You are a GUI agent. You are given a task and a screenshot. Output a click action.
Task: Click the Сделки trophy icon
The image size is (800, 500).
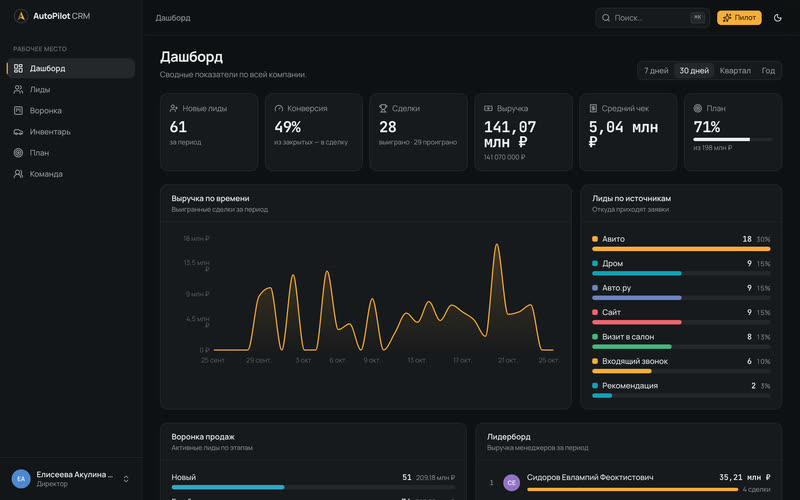[x=383, y=108]
